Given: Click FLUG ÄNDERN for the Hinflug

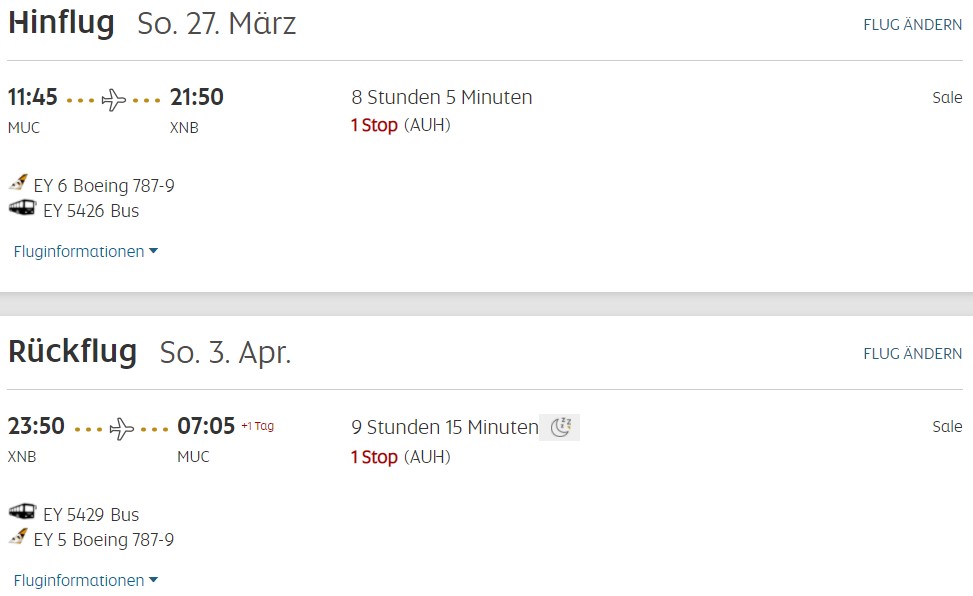Looking at the screenshot, I should click(912, 25).
